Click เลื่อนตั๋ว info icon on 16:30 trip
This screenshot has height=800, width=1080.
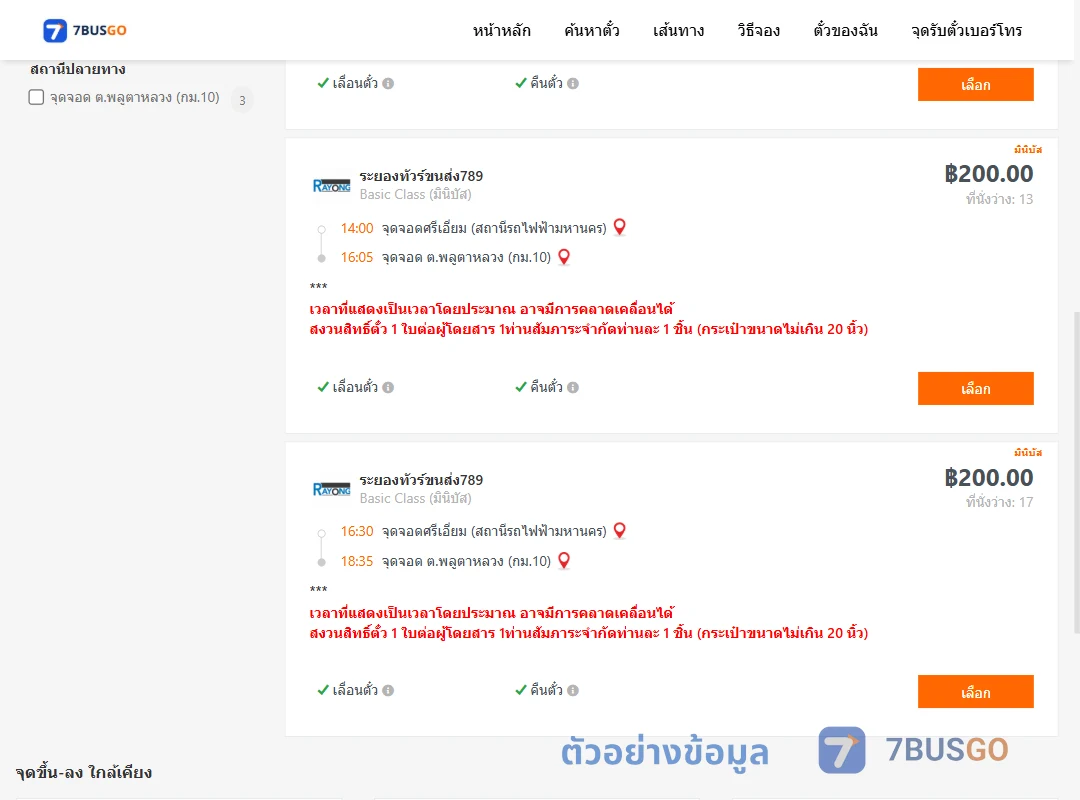point(388,690)
